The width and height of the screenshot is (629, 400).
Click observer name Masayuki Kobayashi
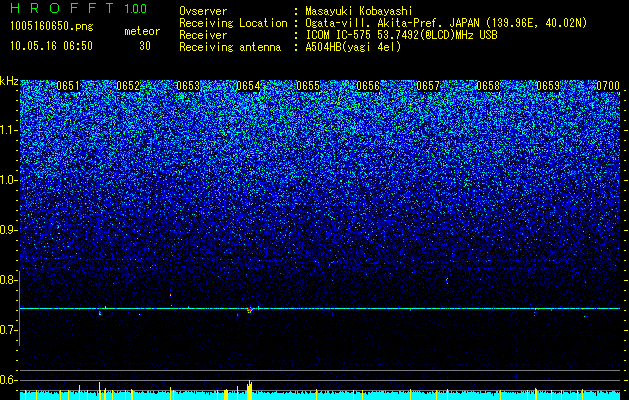click(359, 11)
